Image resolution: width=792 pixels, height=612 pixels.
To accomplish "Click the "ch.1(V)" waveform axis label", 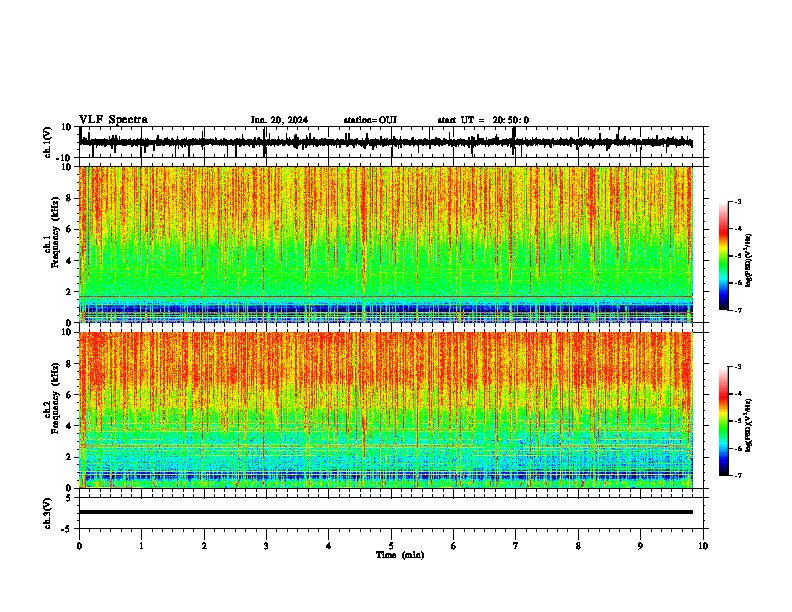I will tap(48, 142).
